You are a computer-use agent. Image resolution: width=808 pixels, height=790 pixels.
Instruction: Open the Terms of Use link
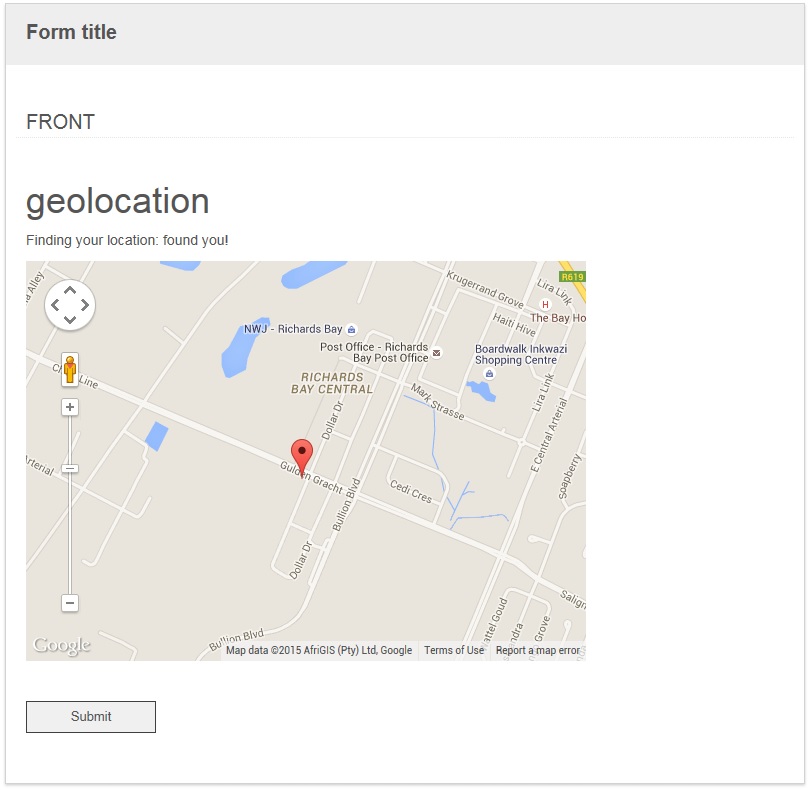[x=454, y=650]
